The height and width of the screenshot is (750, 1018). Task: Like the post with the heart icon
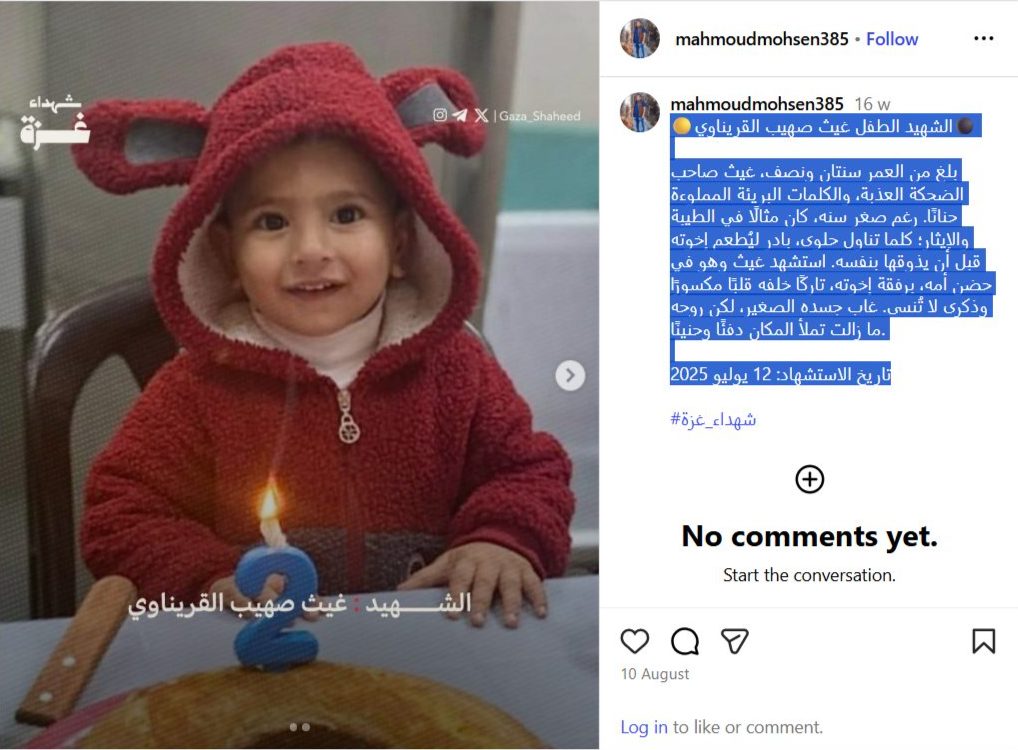(x=634, y=641)
